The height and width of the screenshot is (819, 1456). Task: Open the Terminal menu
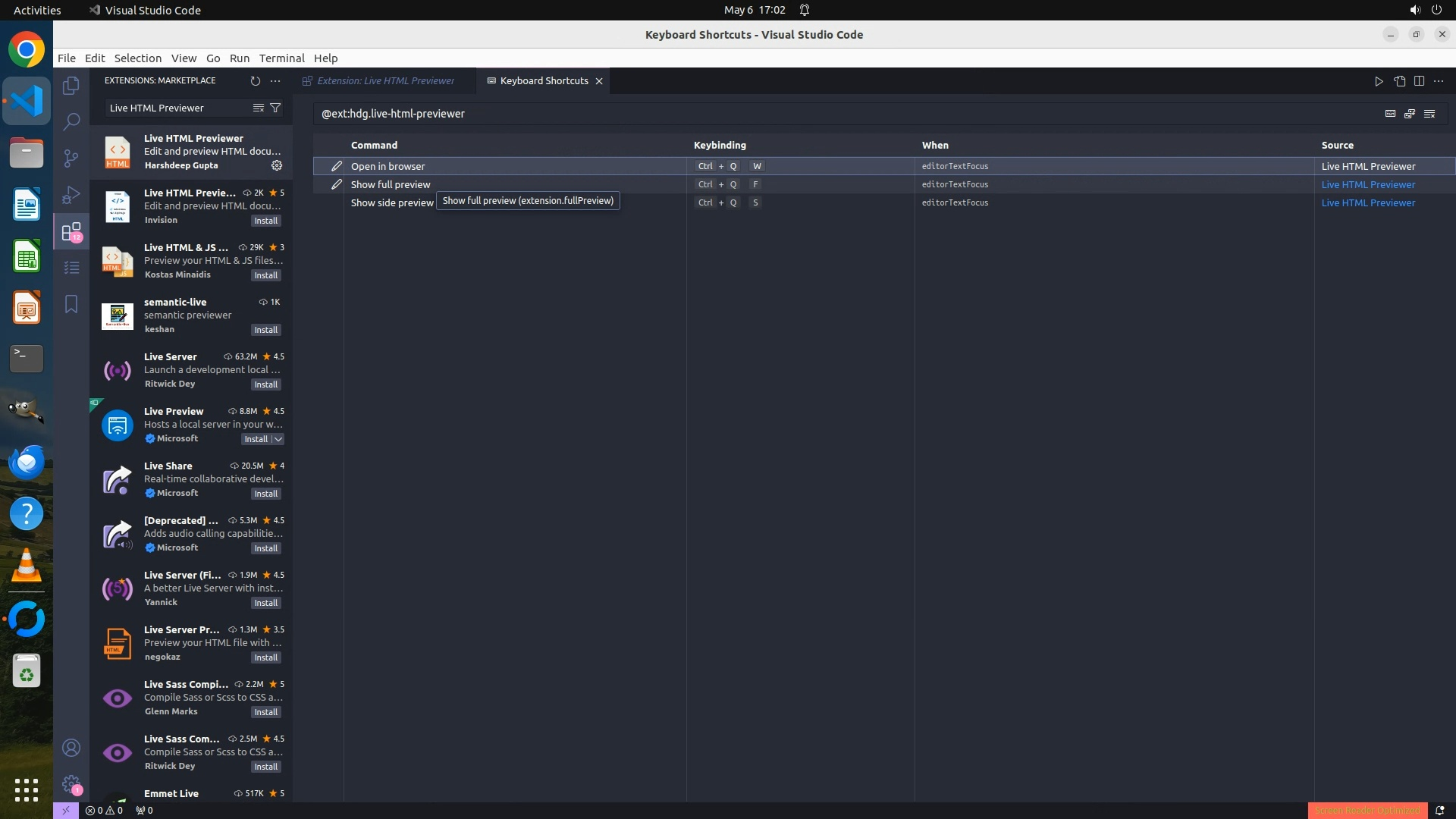click(281, 58)
